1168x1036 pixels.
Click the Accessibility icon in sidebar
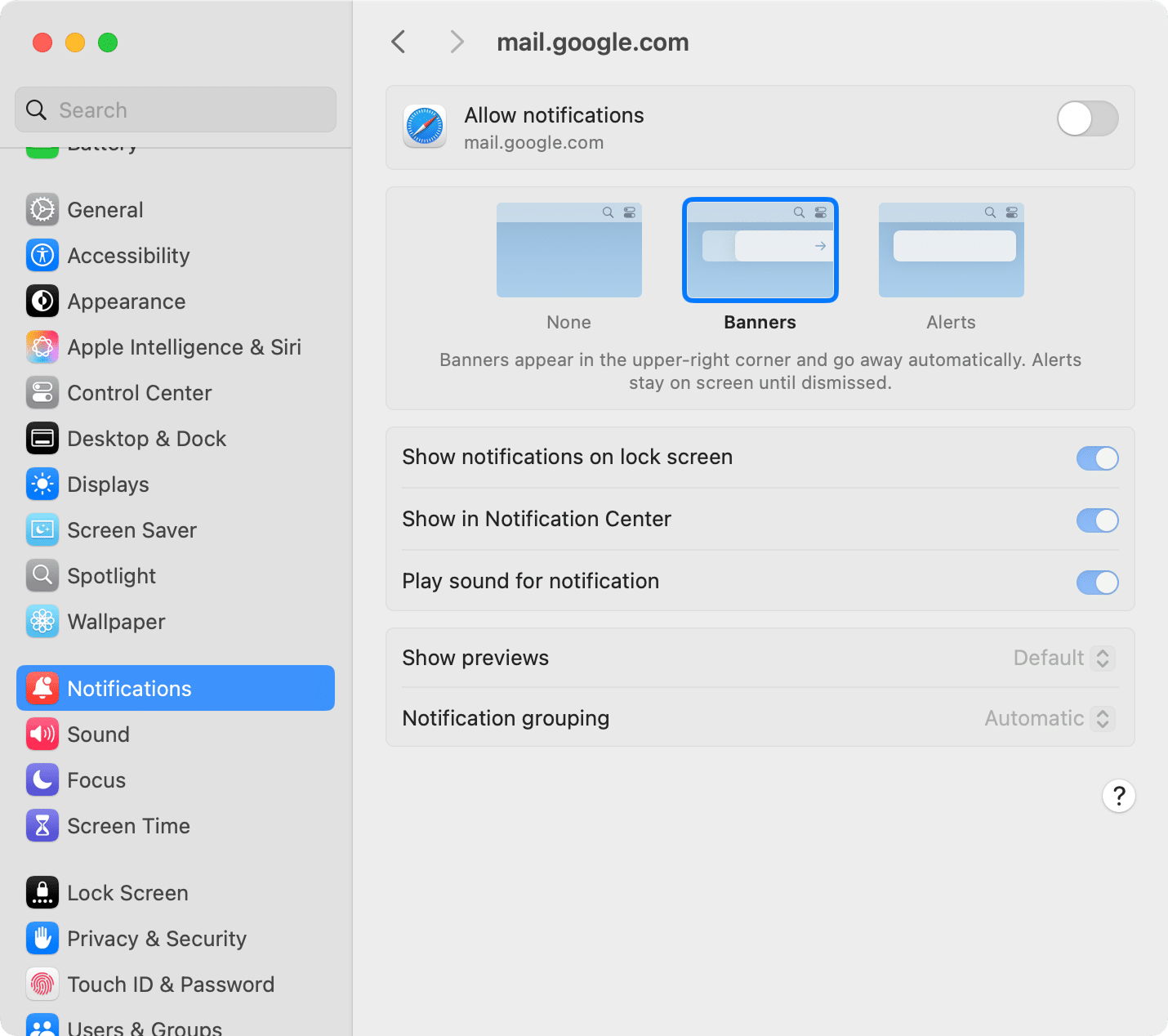tap(42, 256)
